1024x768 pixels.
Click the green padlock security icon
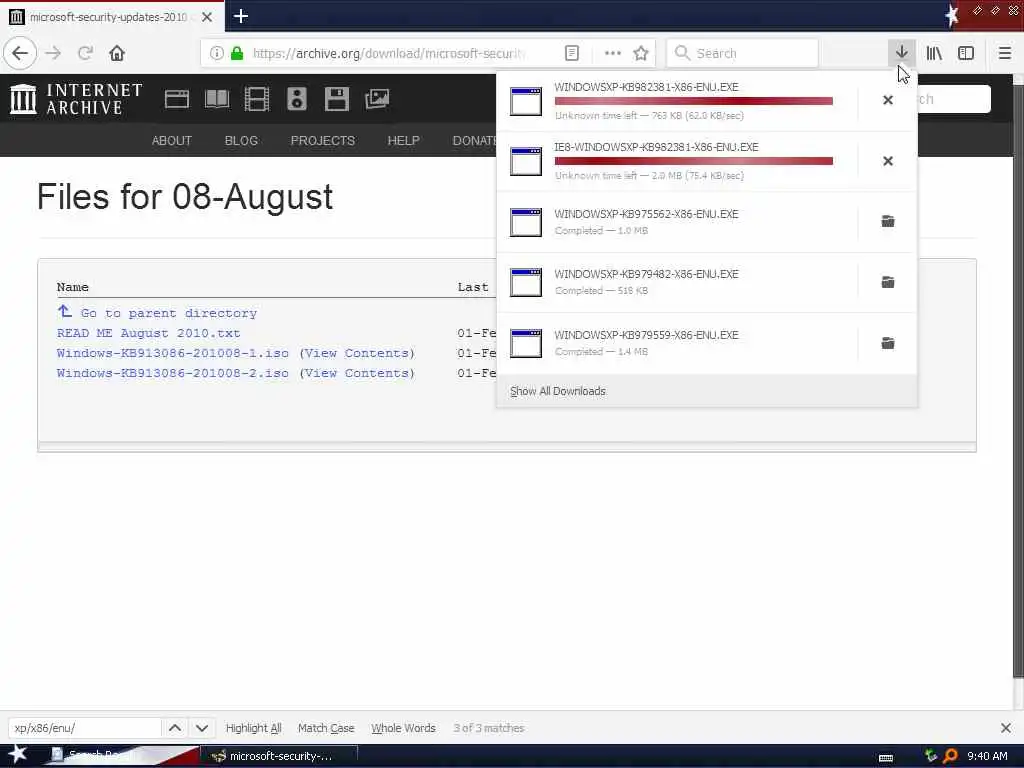[x=237, y=53]
